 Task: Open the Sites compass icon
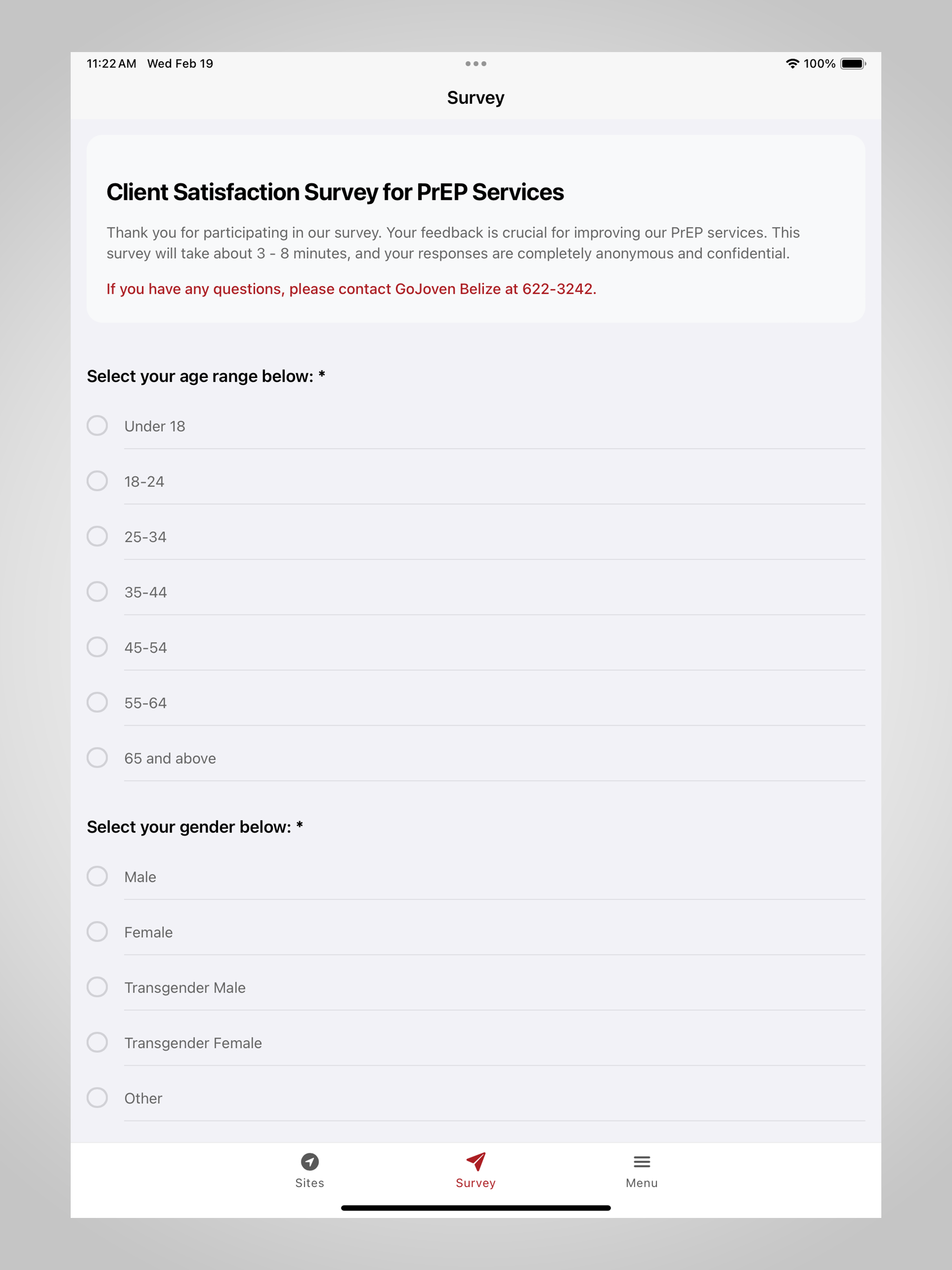coord(310,1162)
